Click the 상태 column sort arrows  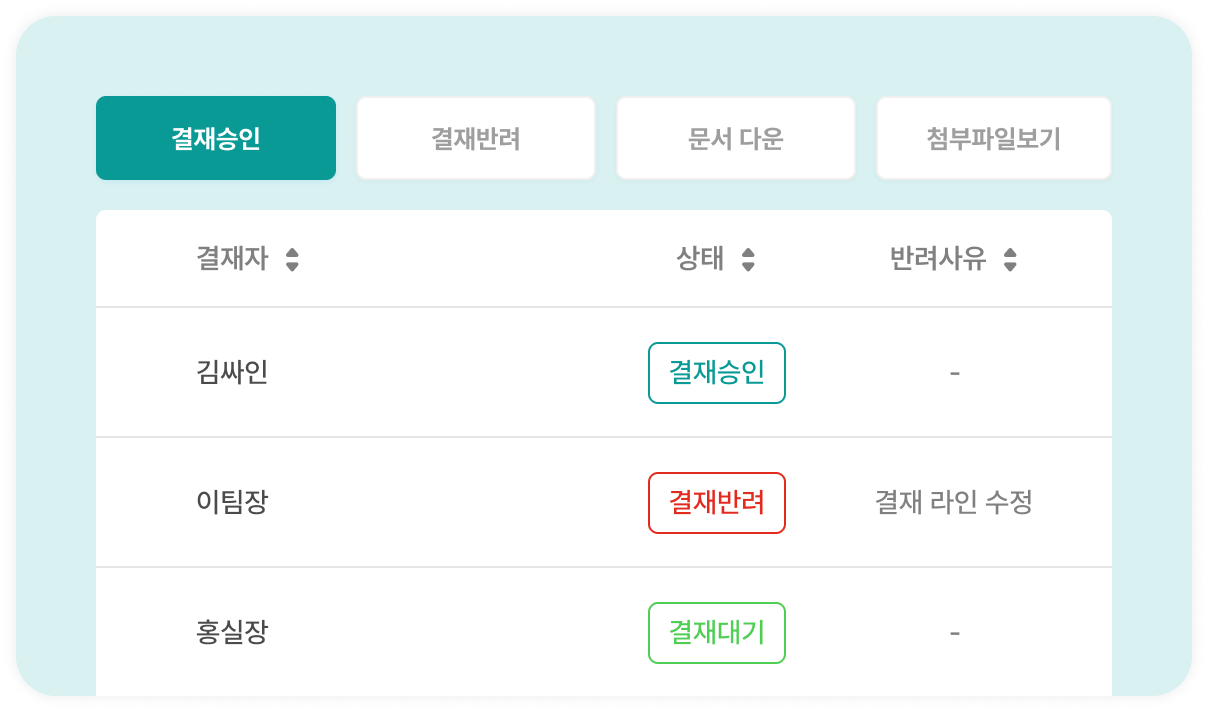point(746,258)
